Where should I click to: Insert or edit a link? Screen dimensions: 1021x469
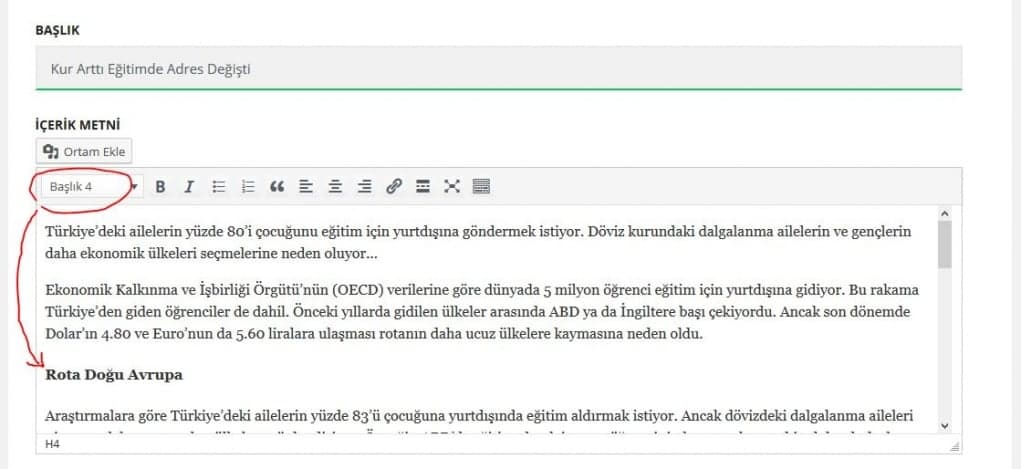tap(393, 187)
